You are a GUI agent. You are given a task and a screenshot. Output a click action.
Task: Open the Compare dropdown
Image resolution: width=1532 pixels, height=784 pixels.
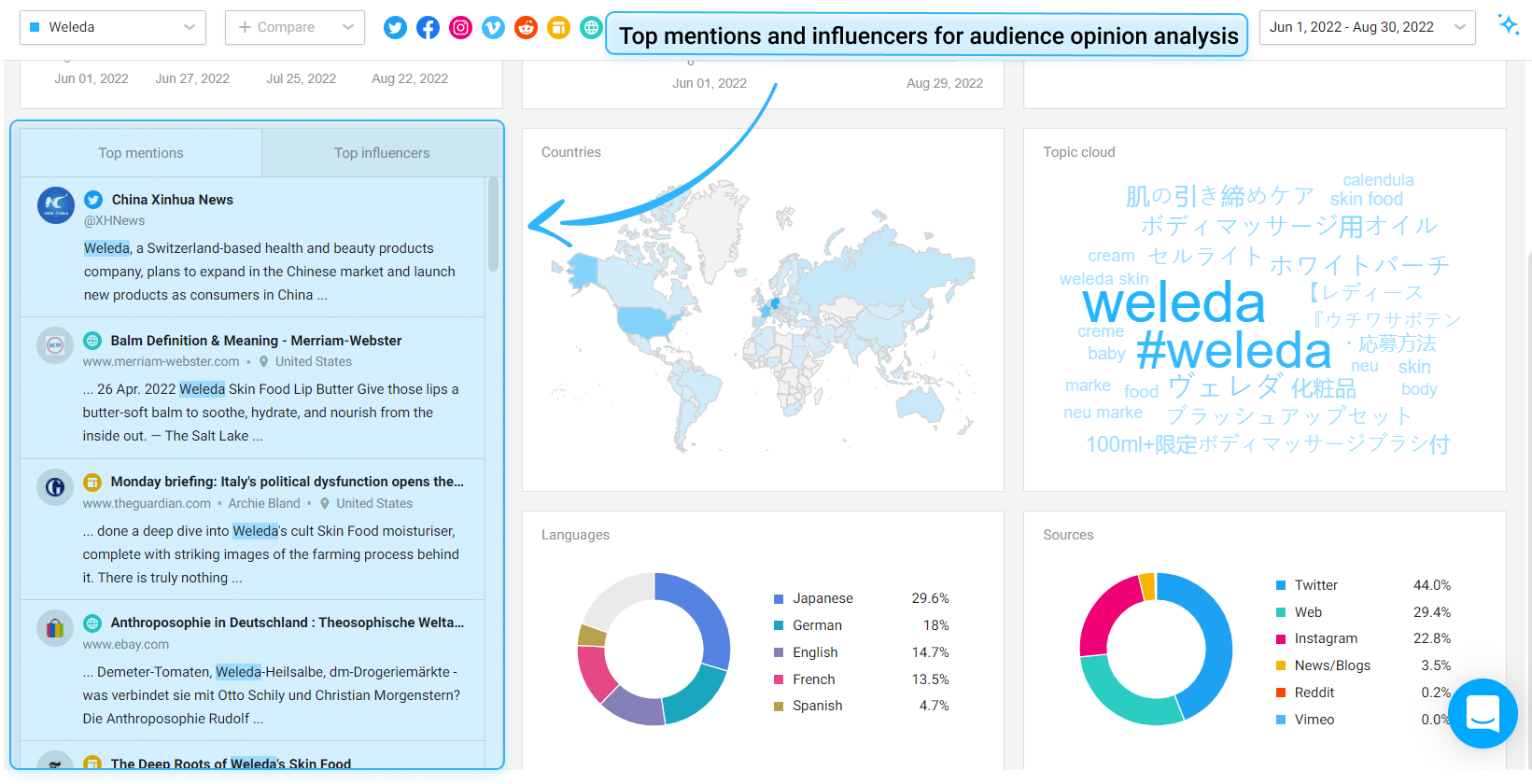[295, 27]
